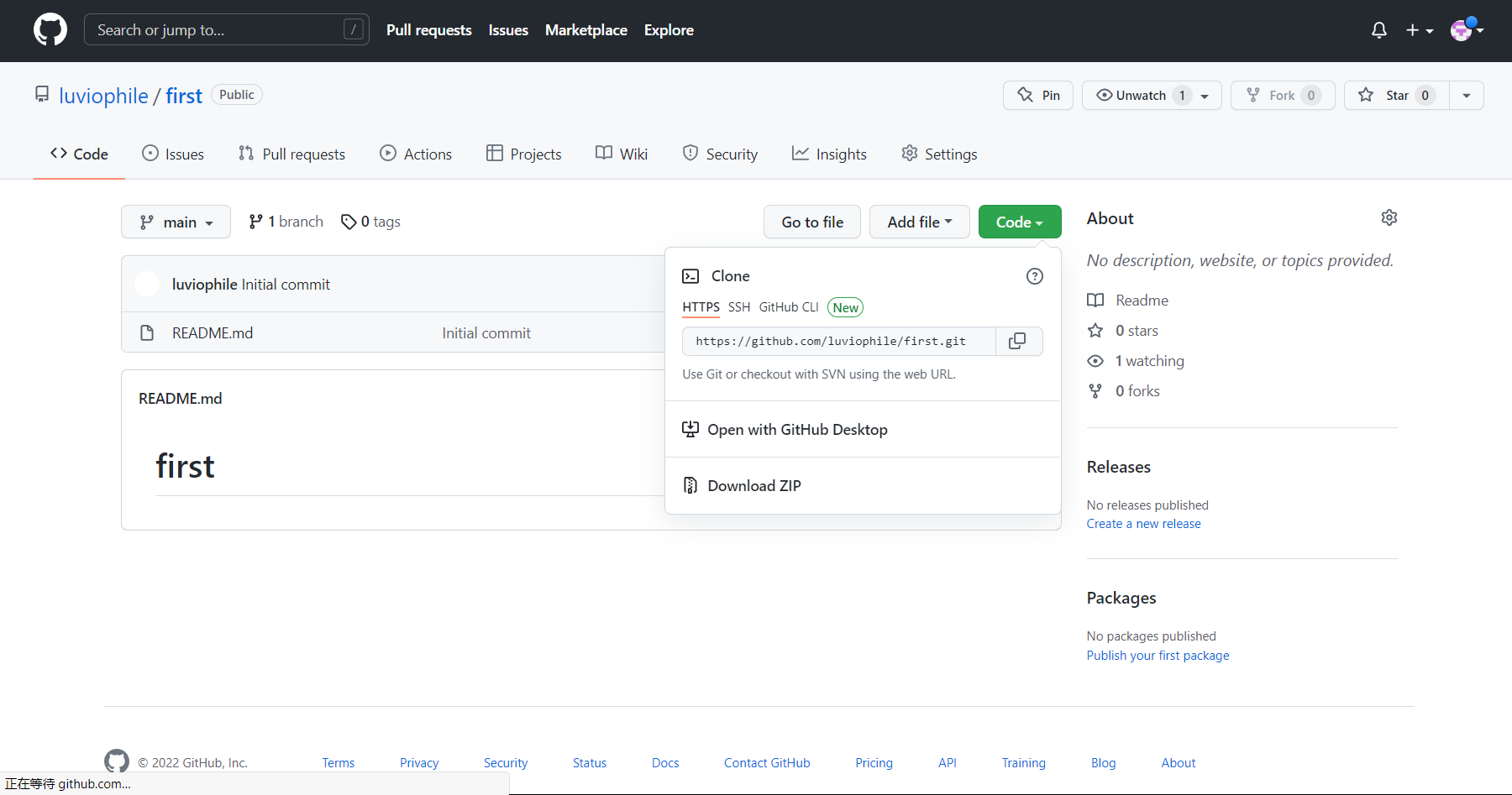Image resolution: width=1512 pixels, height=795 pixels.
Task: View 0 stars in About sidebar
Action: pyautogui.click(x=1123, y=331)
